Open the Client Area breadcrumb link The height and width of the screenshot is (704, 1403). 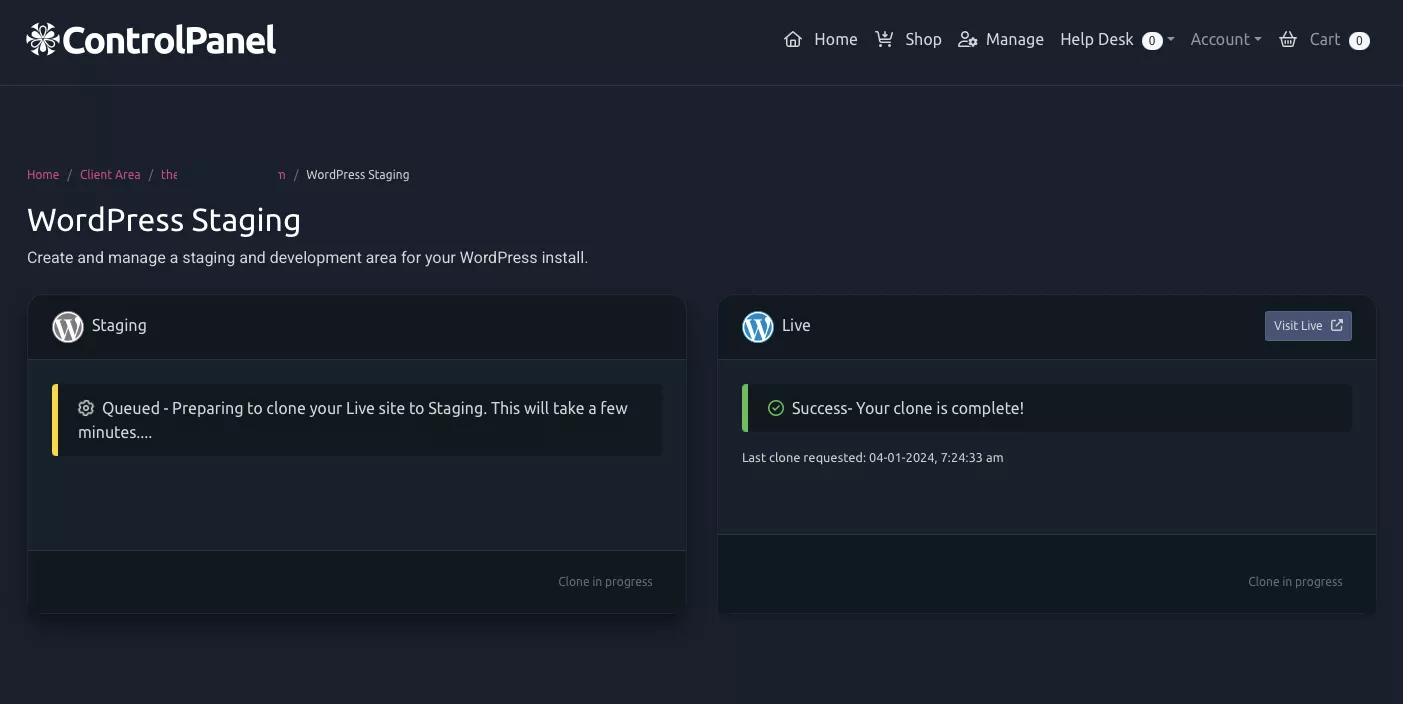point(110,174)
